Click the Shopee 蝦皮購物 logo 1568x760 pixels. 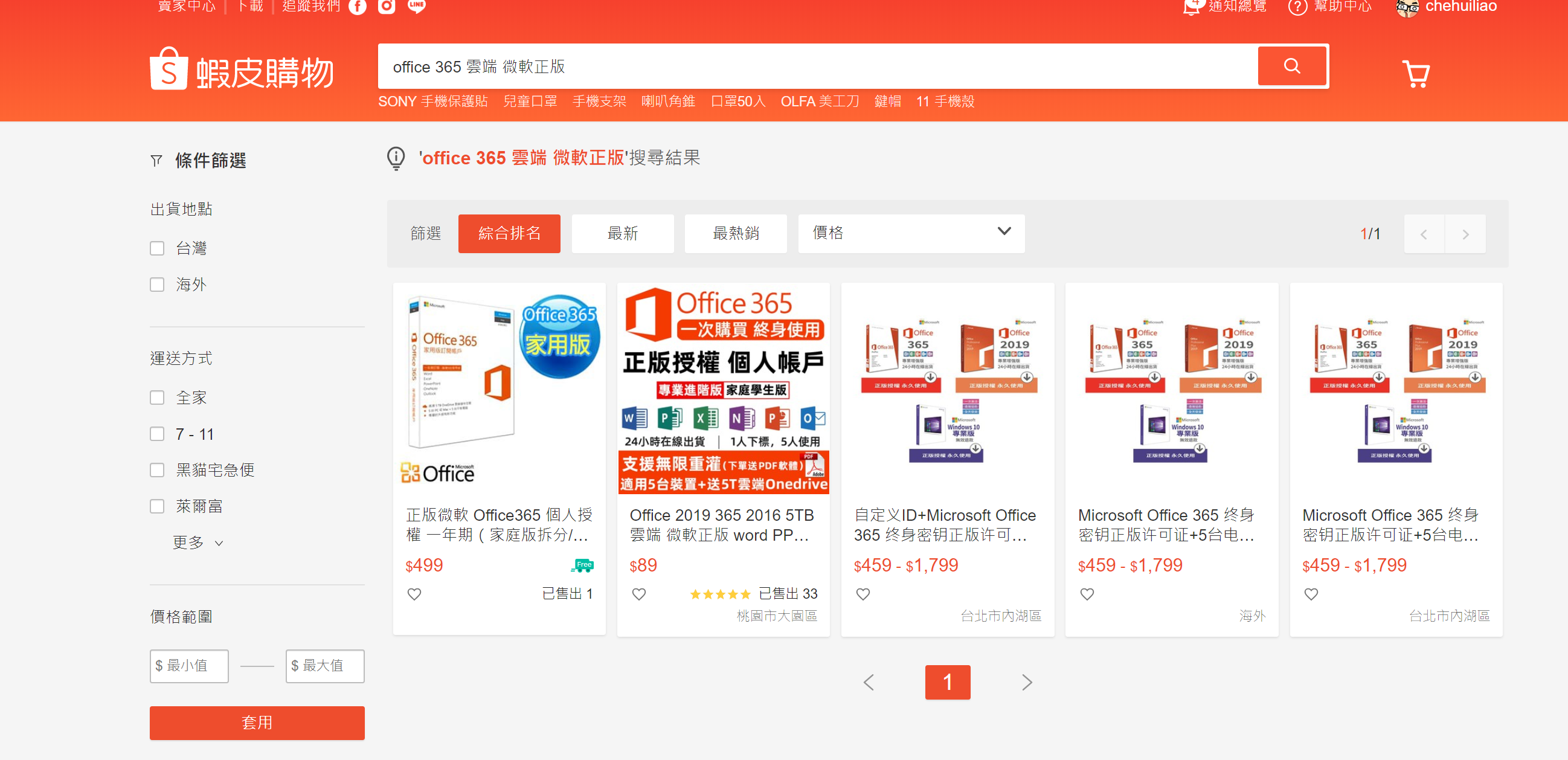(242, 69)
